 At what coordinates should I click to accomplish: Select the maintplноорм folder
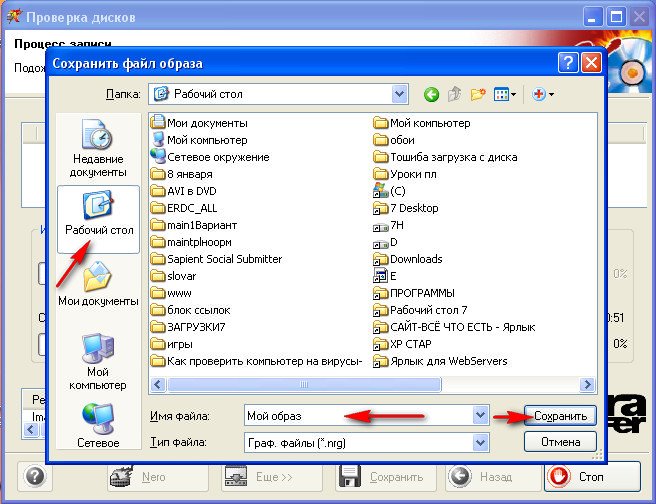click(191, 242)
